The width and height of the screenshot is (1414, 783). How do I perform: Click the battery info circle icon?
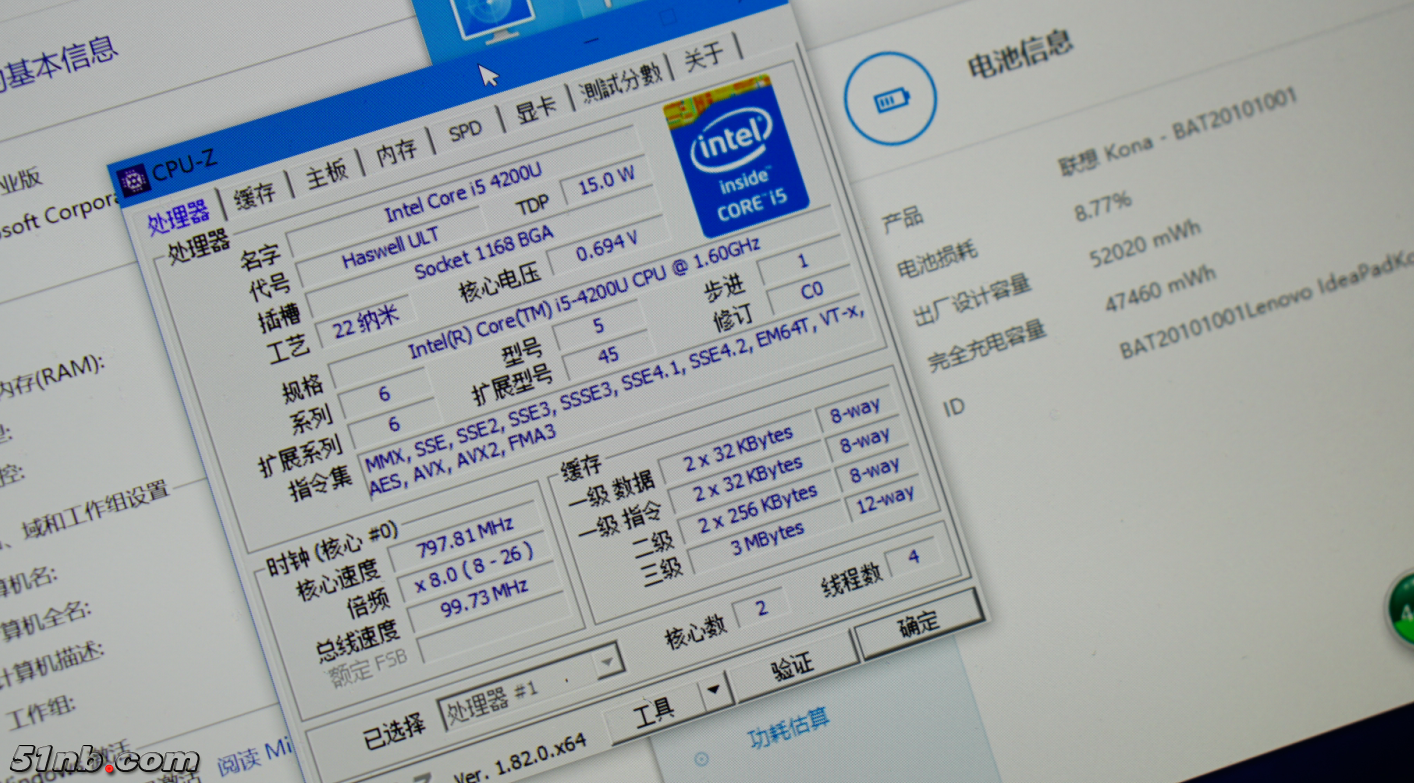(889, 99)
